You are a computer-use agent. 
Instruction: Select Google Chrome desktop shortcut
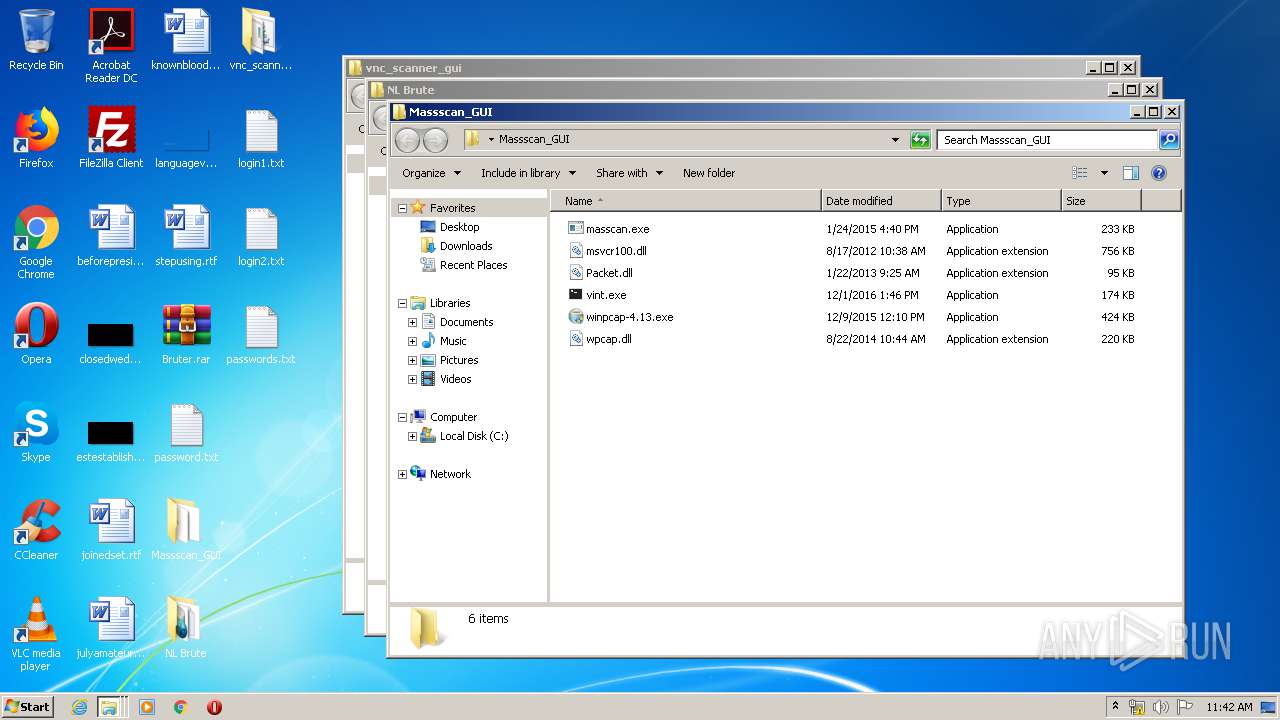click(36, 242)
